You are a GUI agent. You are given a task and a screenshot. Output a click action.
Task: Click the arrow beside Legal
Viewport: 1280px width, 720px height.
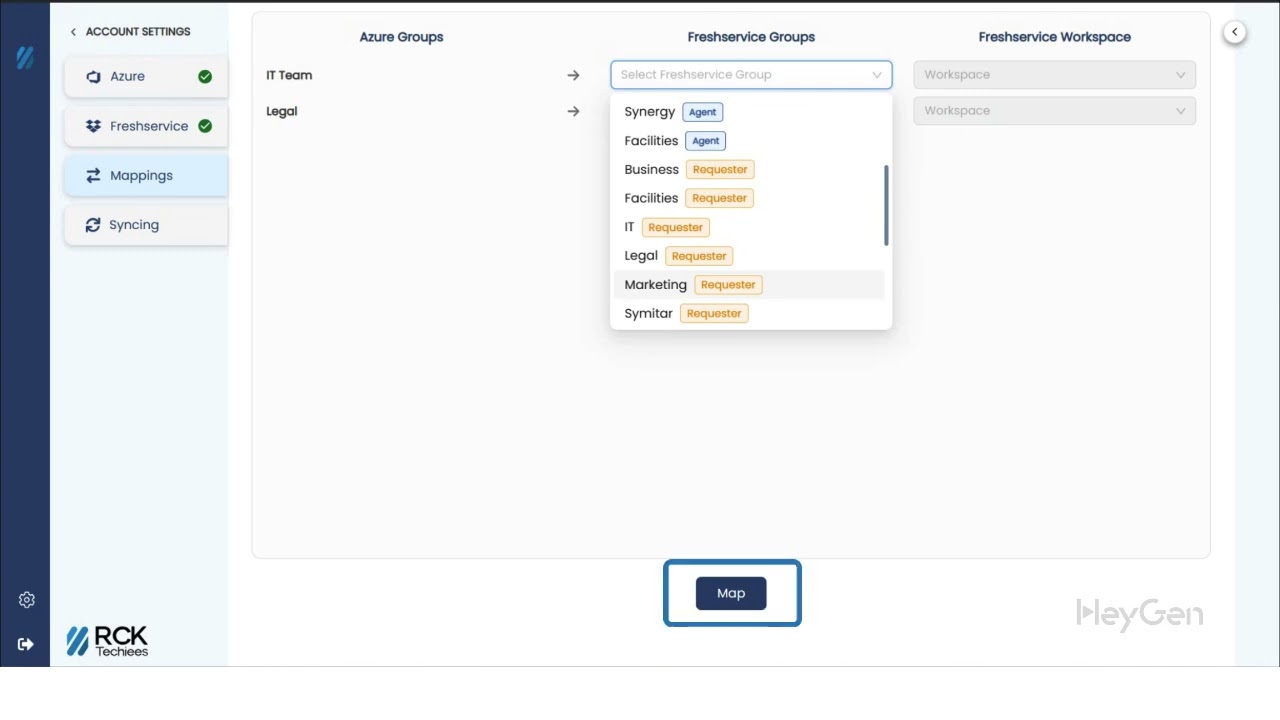(573, 111)
